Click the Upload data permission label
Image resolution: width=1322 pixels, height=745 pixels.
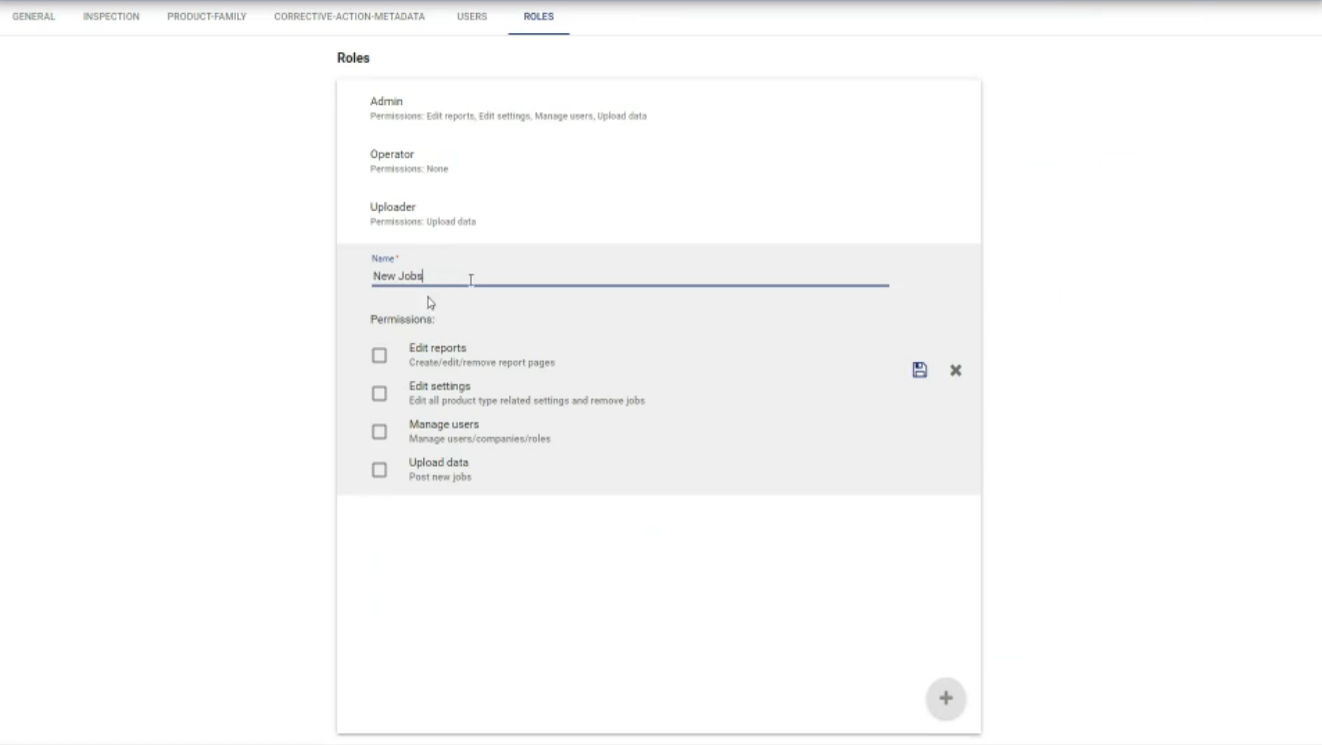(439, 462)
